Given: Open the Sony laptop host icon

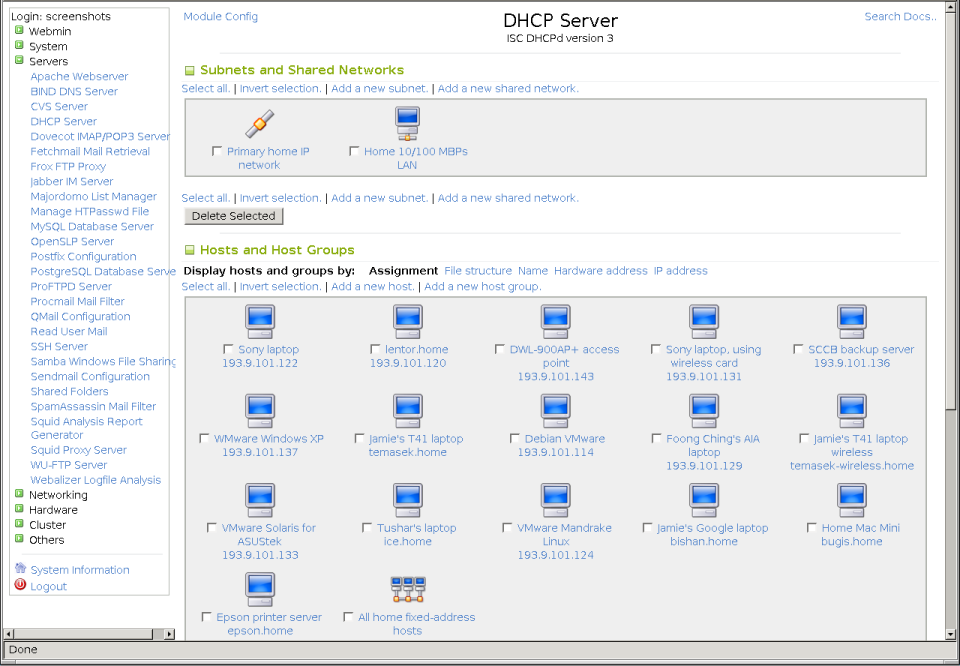Looking at the screenshot, I should click(260, 320).
